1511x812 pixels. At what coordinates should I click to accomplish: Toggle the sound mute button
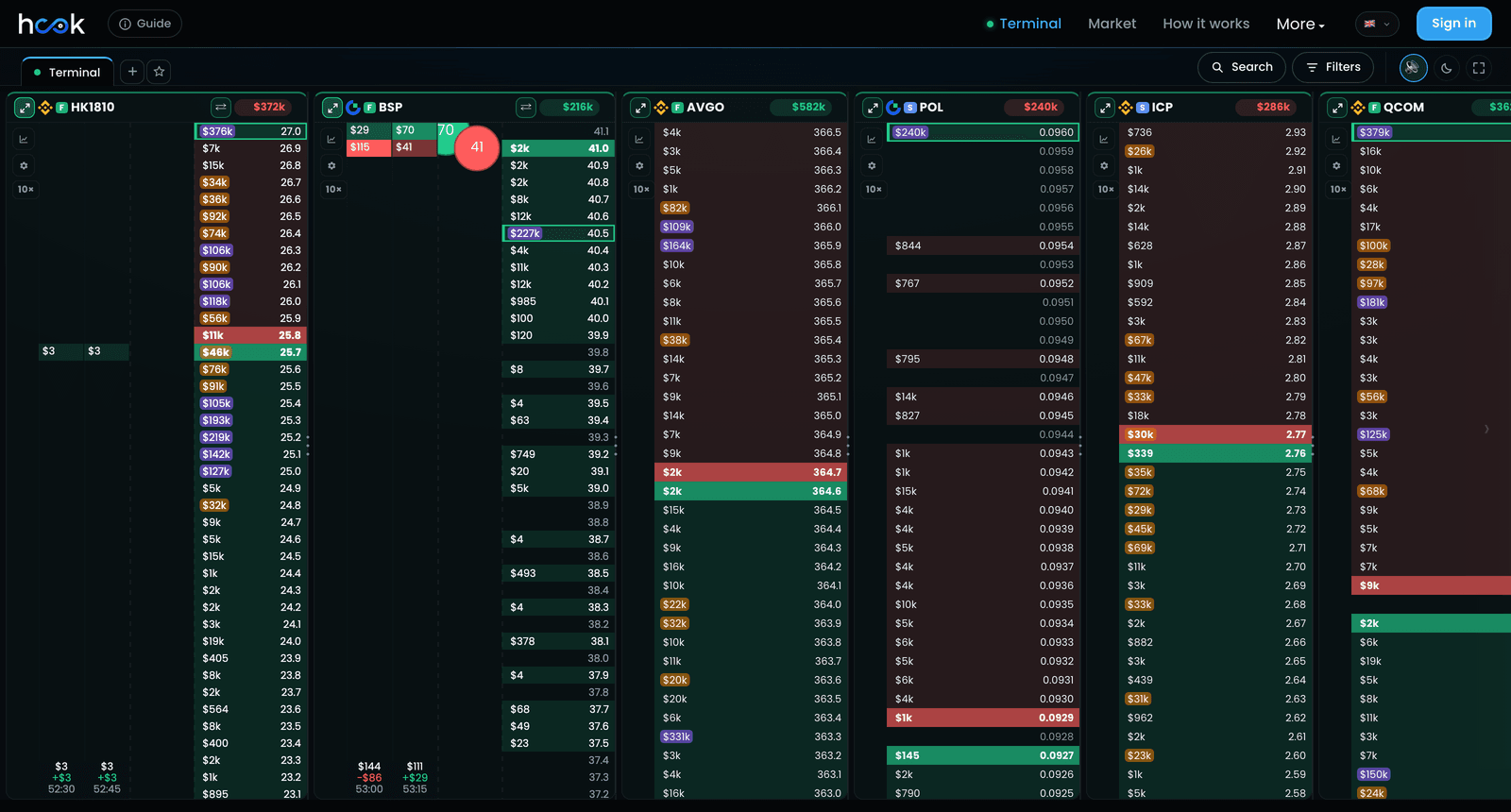(x=1413, y=68)
